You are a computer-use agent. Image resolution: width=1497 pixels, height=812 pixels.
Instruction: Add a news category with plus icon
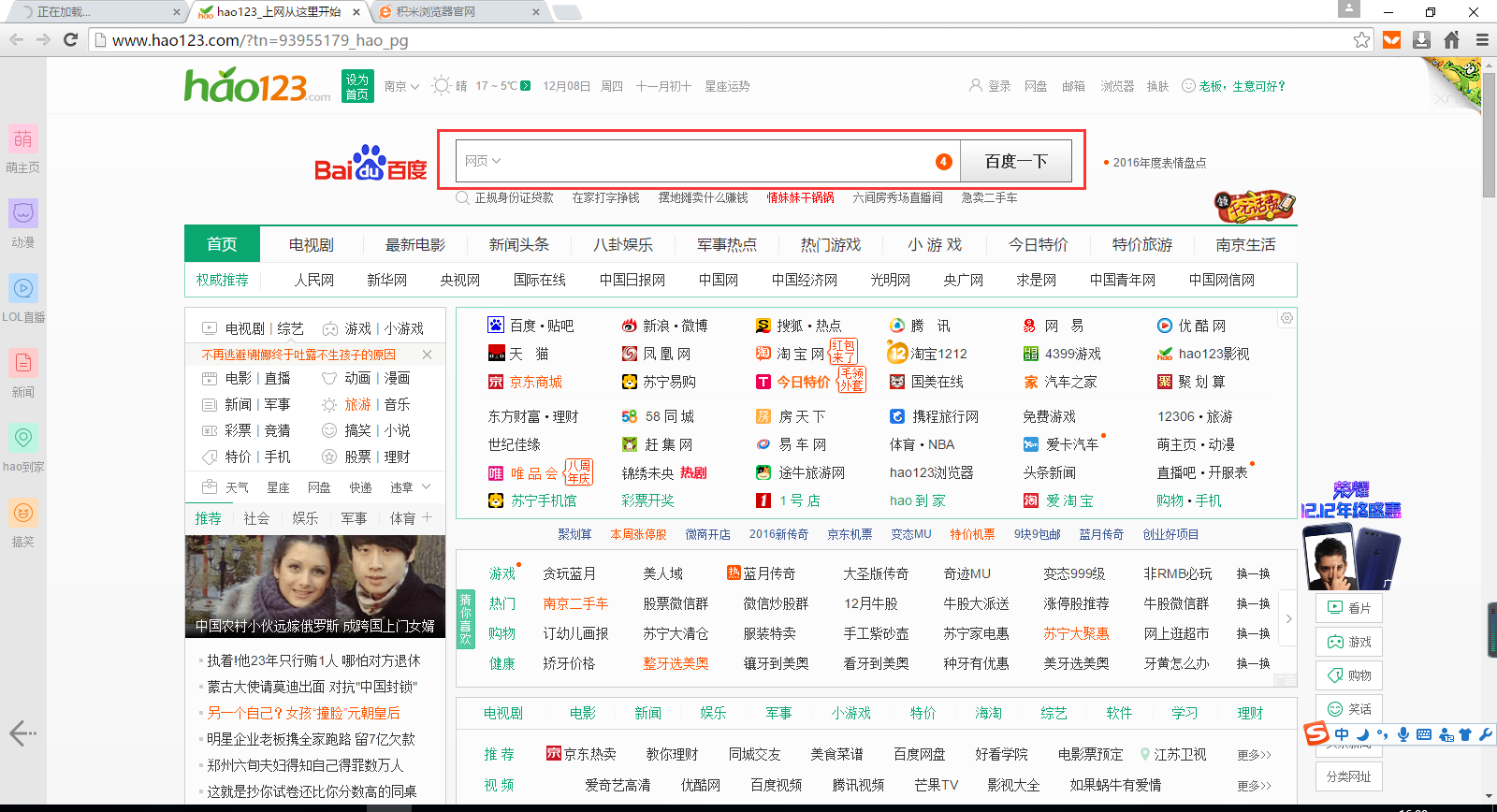pyautogui.click(x=428, y=517)
